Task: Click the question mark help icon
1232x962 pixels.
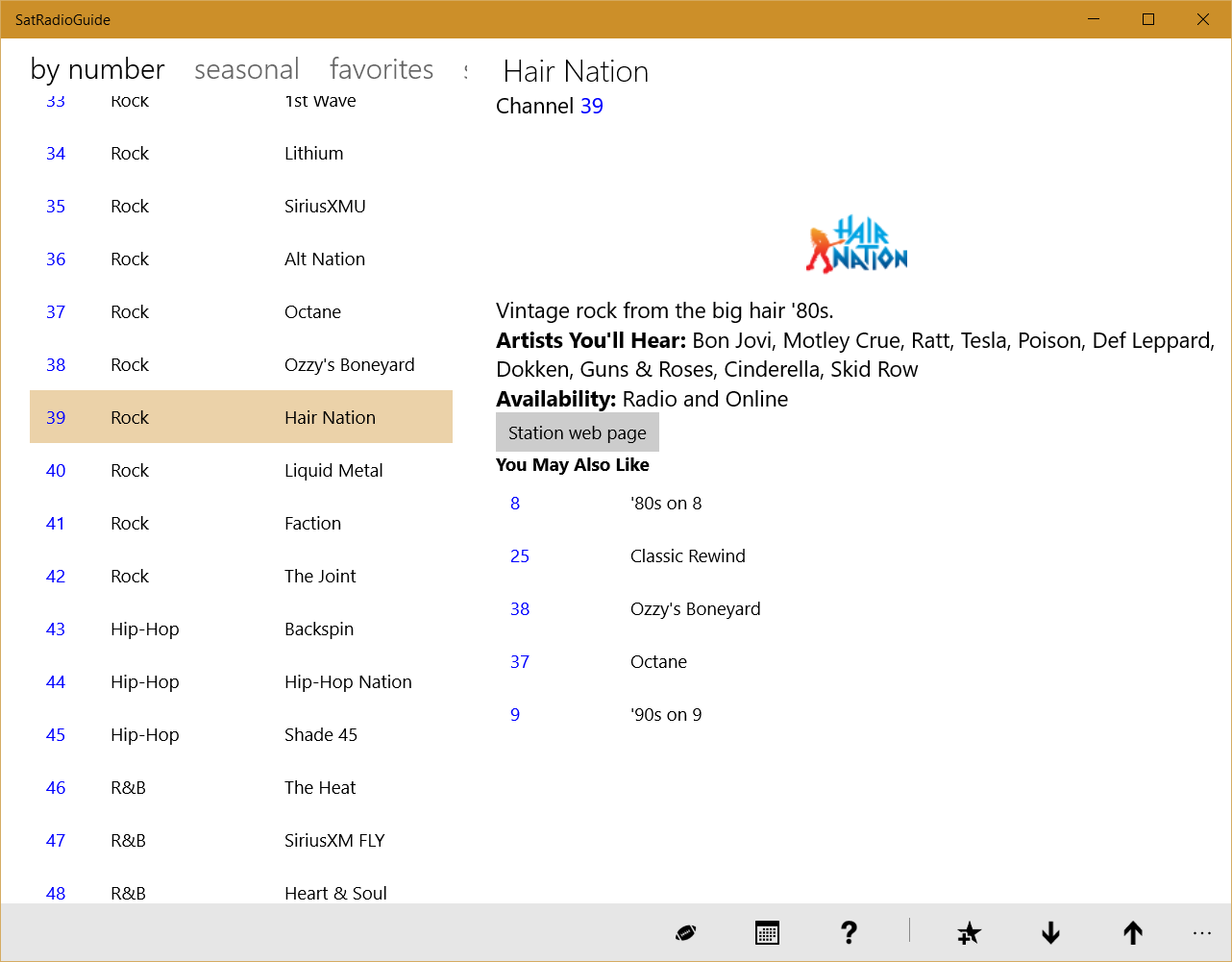Action: pos(849,932)
